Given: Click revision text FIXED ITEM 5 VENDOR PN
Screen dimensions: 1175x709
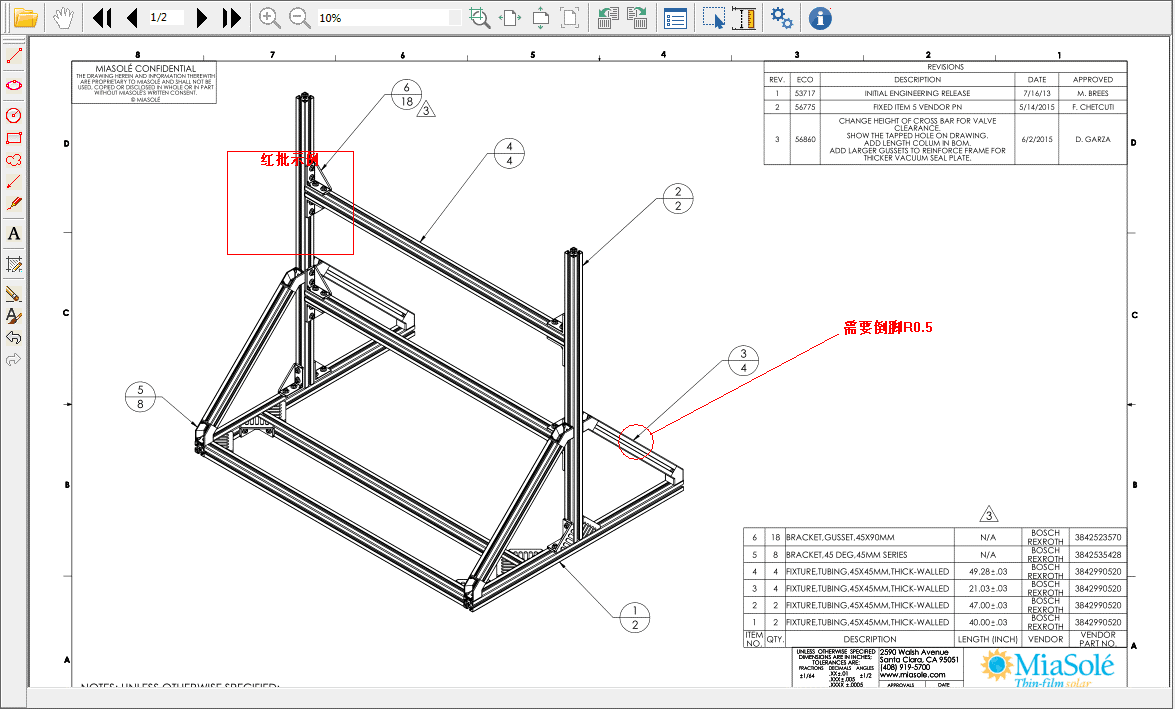Looking at the screenshot, I should (x=917, y=107).
